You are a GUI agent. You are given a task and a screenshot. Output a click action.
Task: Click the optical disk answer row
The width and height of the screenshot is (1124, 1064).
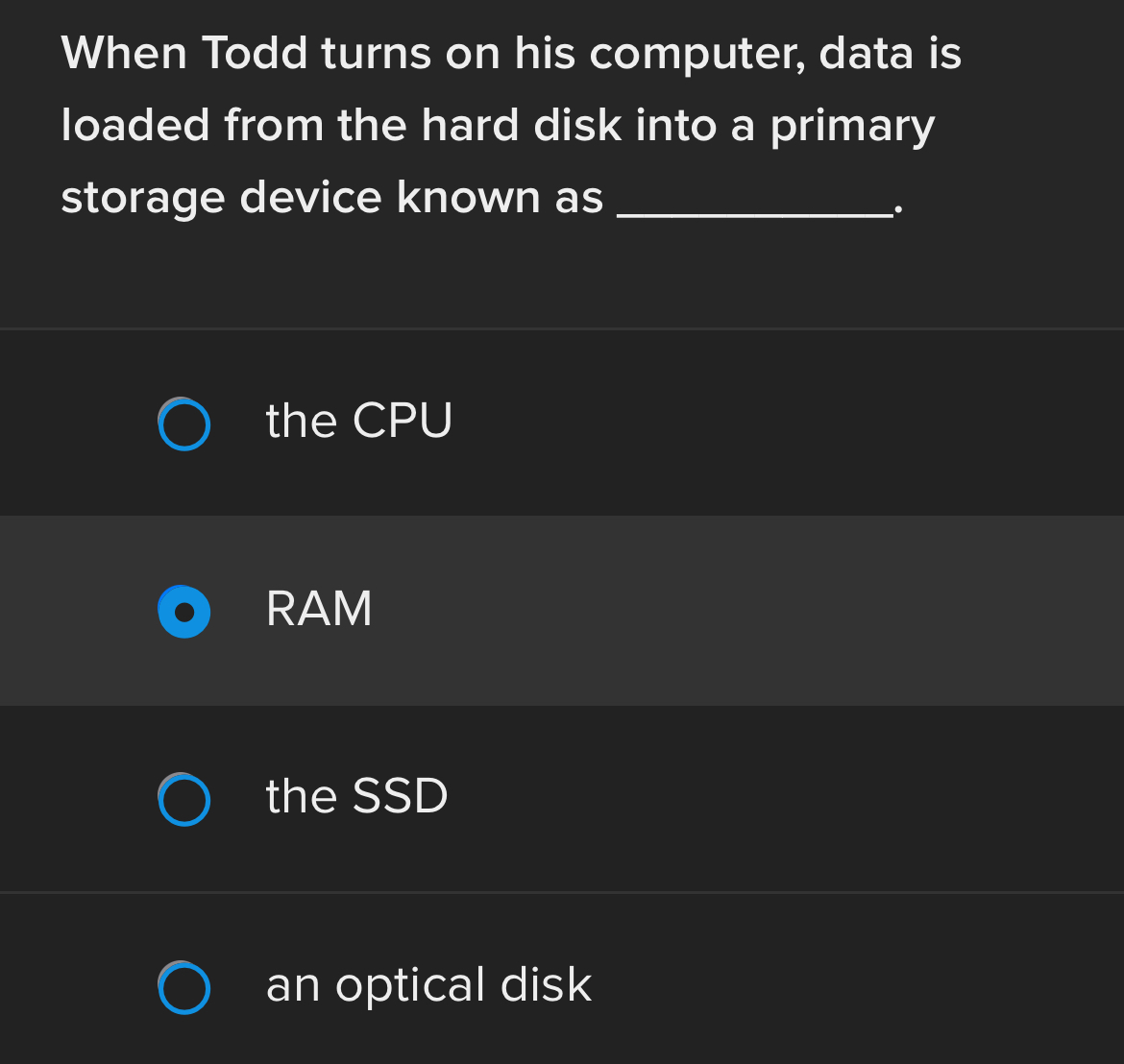[x=562, y=986]
